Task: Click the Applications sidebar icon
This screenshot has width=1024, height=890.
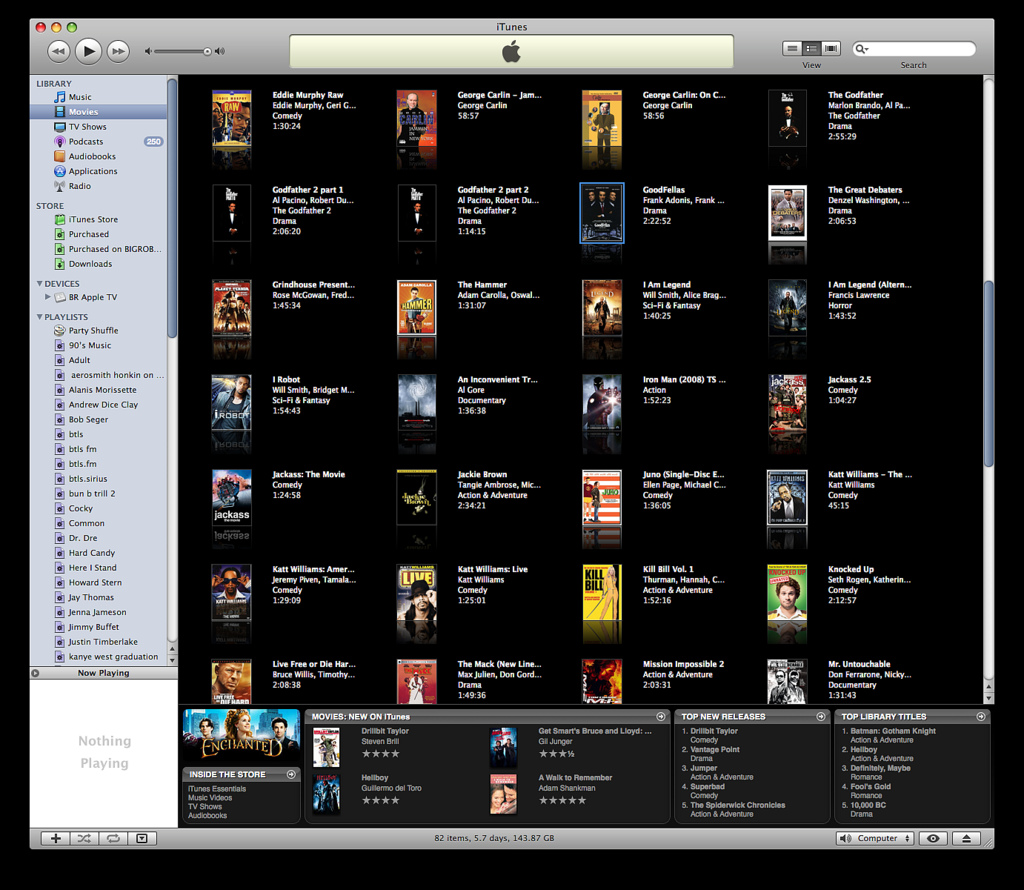Action: pyautogui.click(x=59, y=171)
